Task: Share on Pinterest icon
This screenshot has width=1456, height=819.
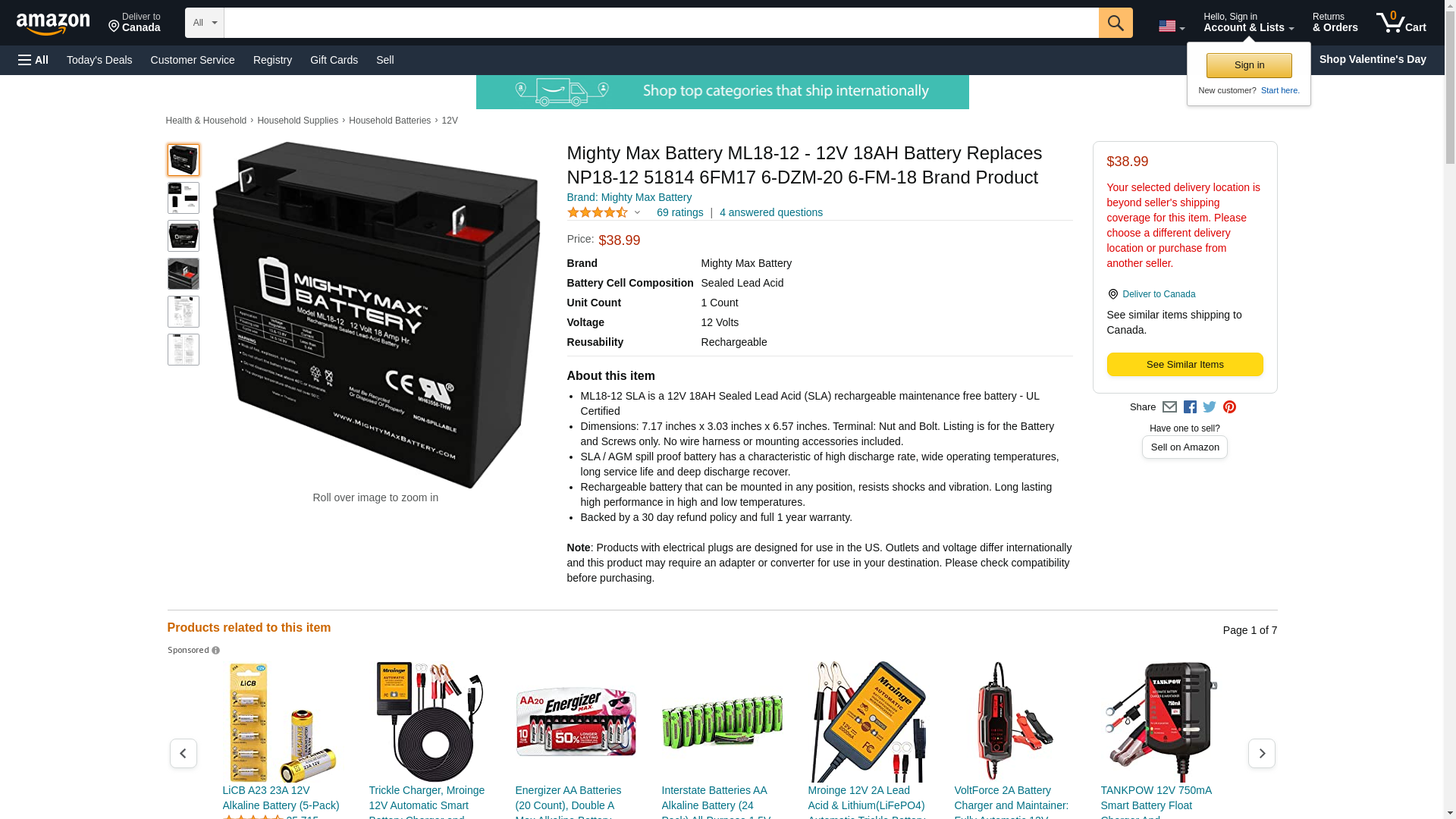Action: coord(1229,407)
